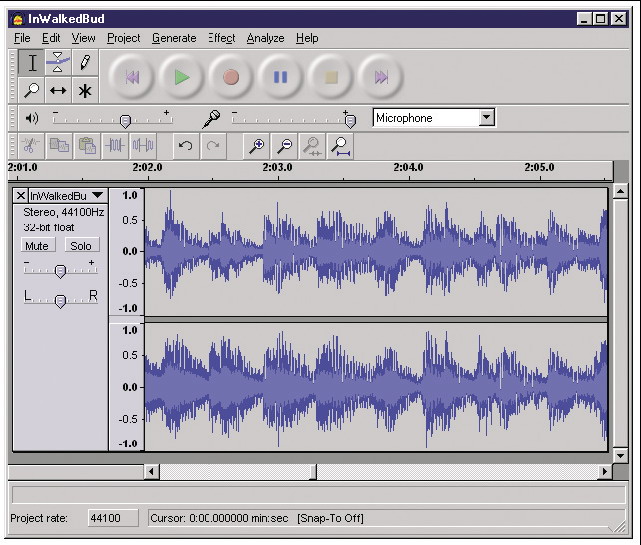Image resolution: width=641 pixels, height=545 pixels.
Task: Click the Project rate: label
Action: coord(39,518)
